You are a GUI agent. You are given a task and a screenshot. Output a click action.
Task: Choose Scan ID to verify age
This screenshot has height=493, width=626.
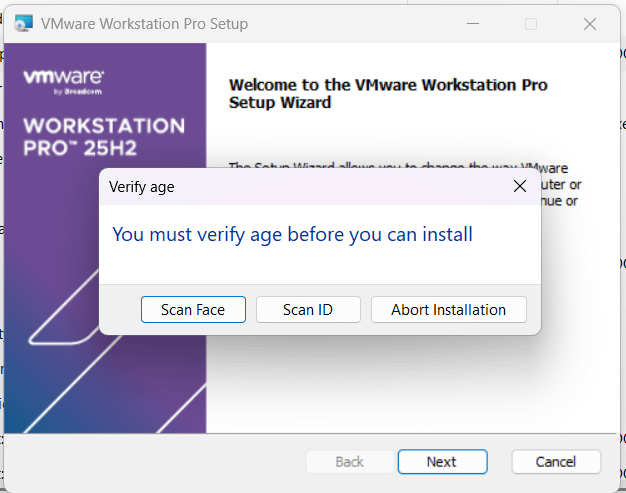[308, 310]
